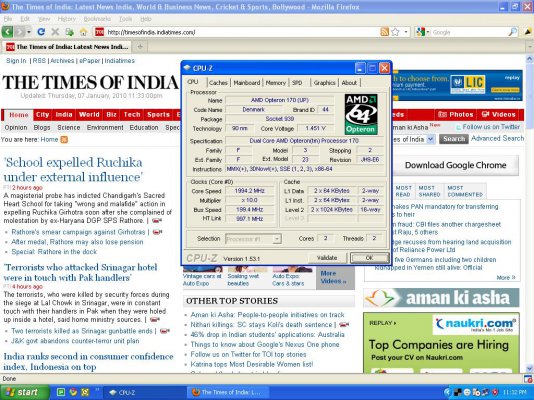Screen dimensions: 534x400
Task: Open CPU-Z taskbar button
Action: click(144, 393)
